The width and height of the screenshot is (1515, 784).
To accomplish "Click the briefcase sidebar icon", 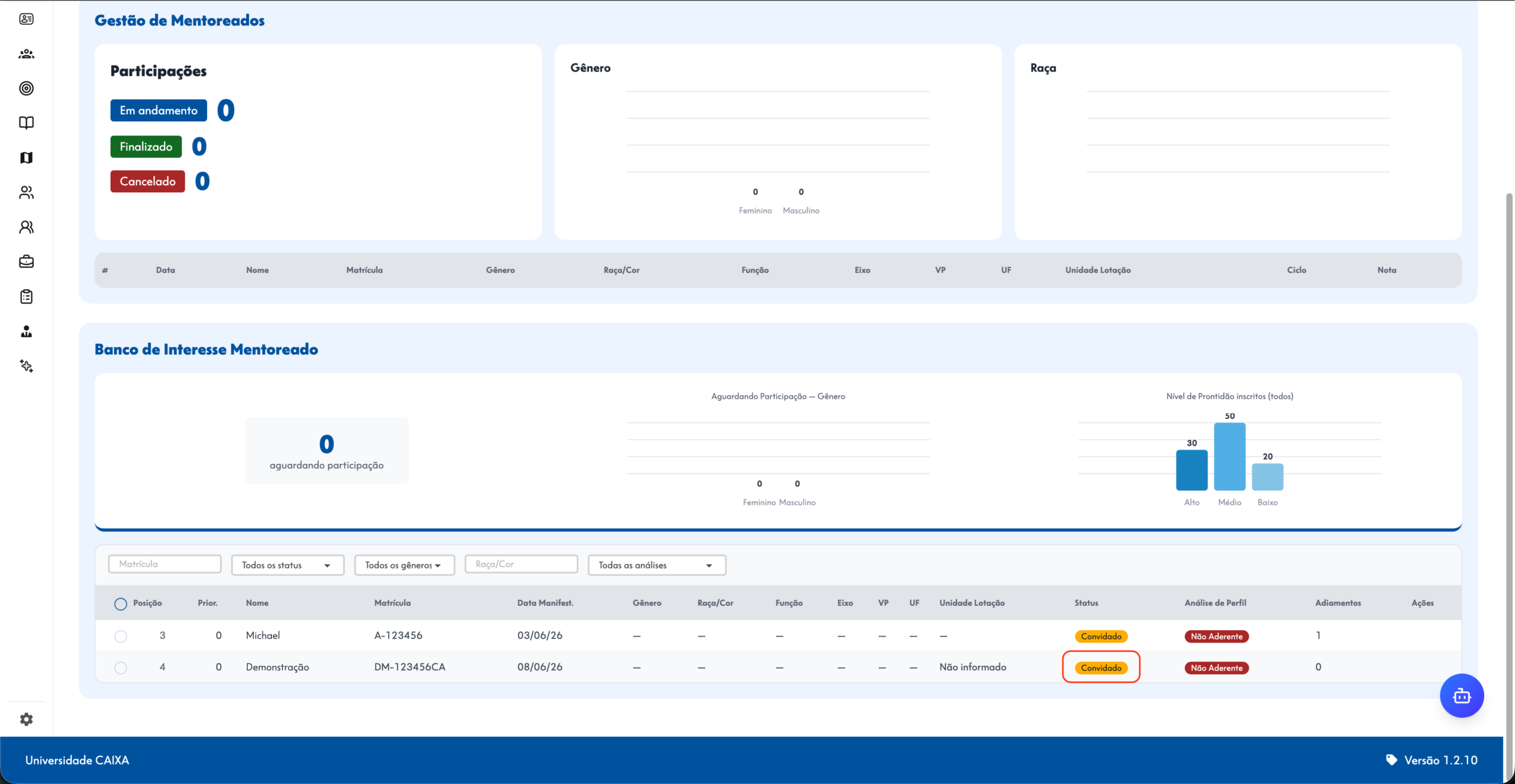I will pyautogui.click(x=26, y=262).
